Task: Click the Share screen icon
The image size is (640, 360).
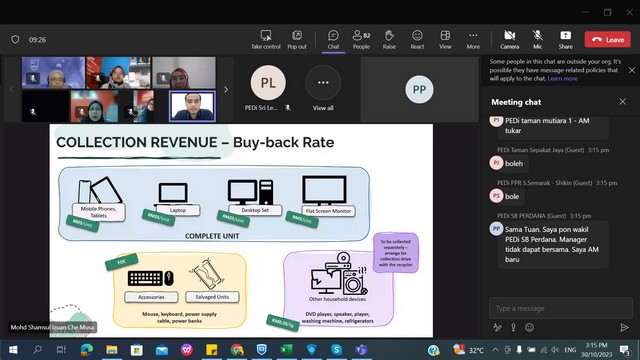Action: click(x=565, y=40)
